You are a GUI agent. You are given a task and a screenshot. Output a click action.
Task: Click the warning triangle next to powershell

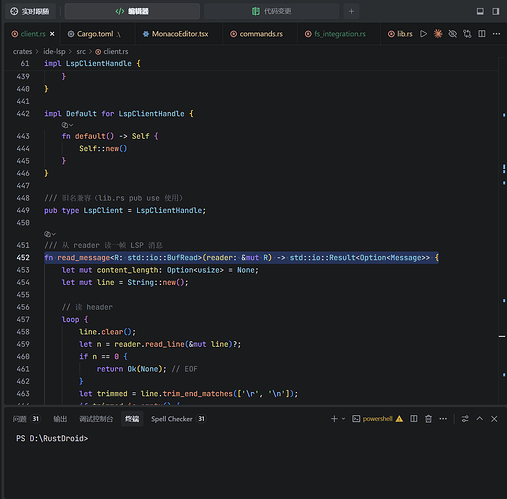(x=399, y=419)
